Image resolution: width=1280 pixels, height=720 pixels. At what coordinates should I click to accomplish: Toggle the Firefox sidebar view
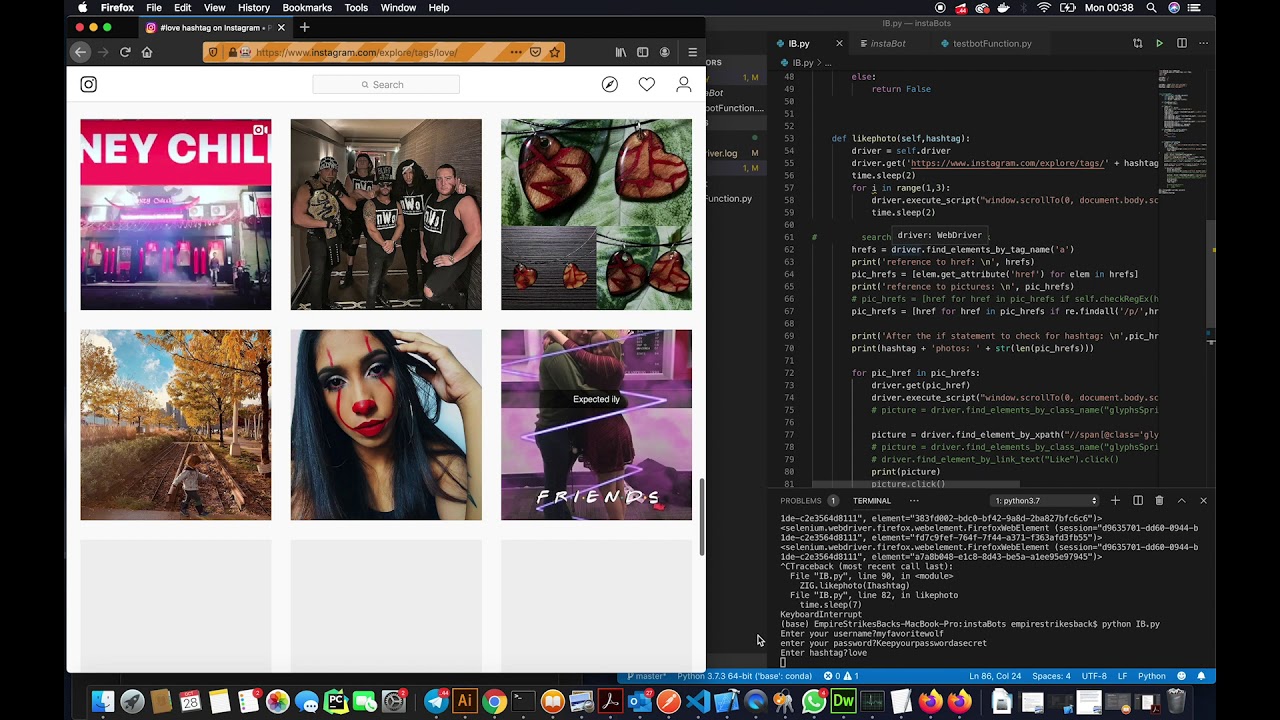tap(643, 52)
